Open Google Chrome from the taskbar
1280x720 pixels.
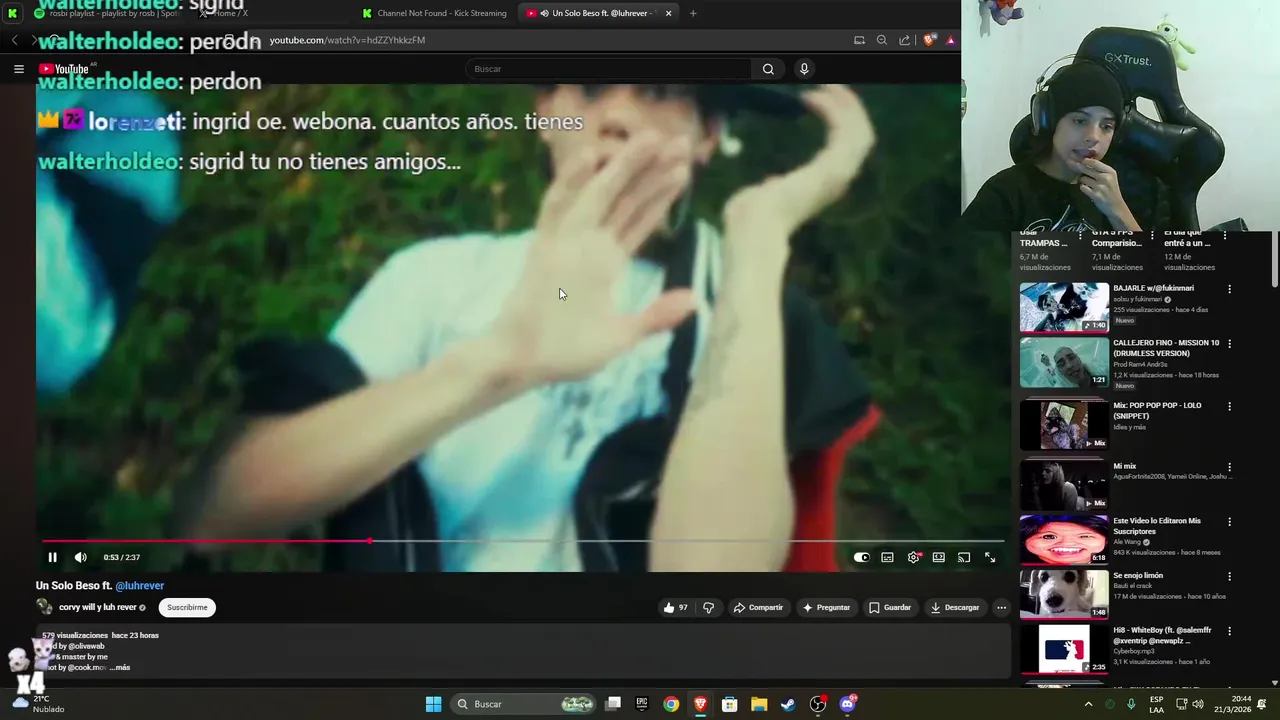click(671, 704)
